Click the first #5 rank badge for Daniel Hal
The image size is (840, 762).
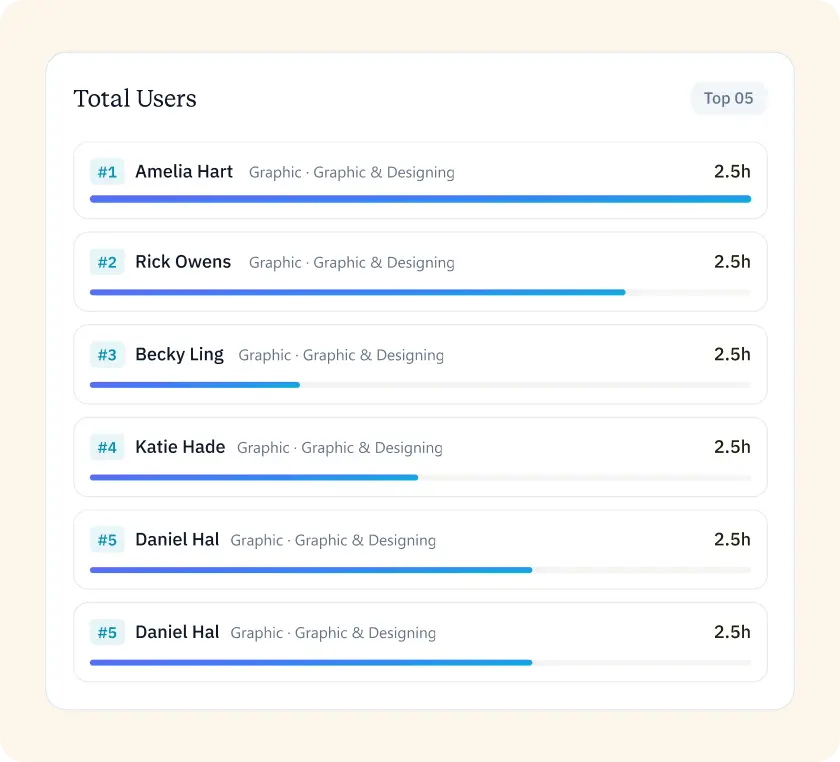[107, 539]
